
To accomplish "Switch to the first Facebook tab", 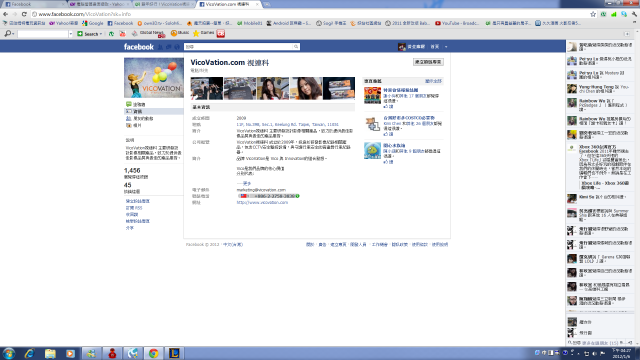I will tap(33, 4).
